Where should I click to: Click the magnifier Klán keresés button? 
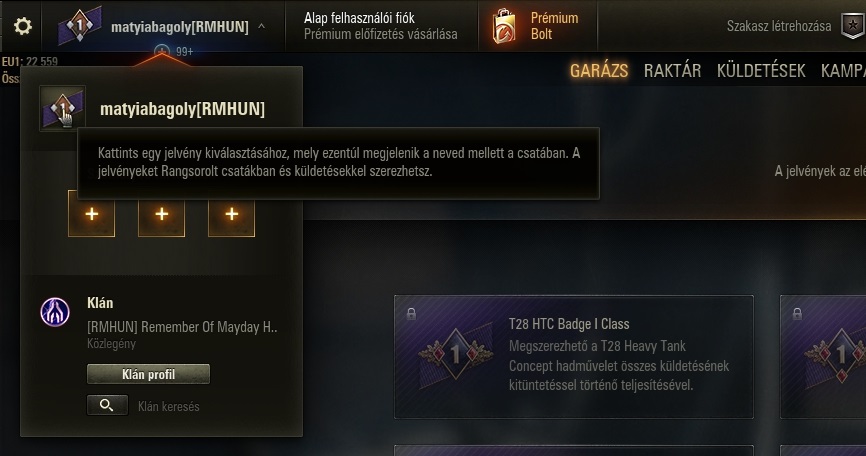(107, 405)
